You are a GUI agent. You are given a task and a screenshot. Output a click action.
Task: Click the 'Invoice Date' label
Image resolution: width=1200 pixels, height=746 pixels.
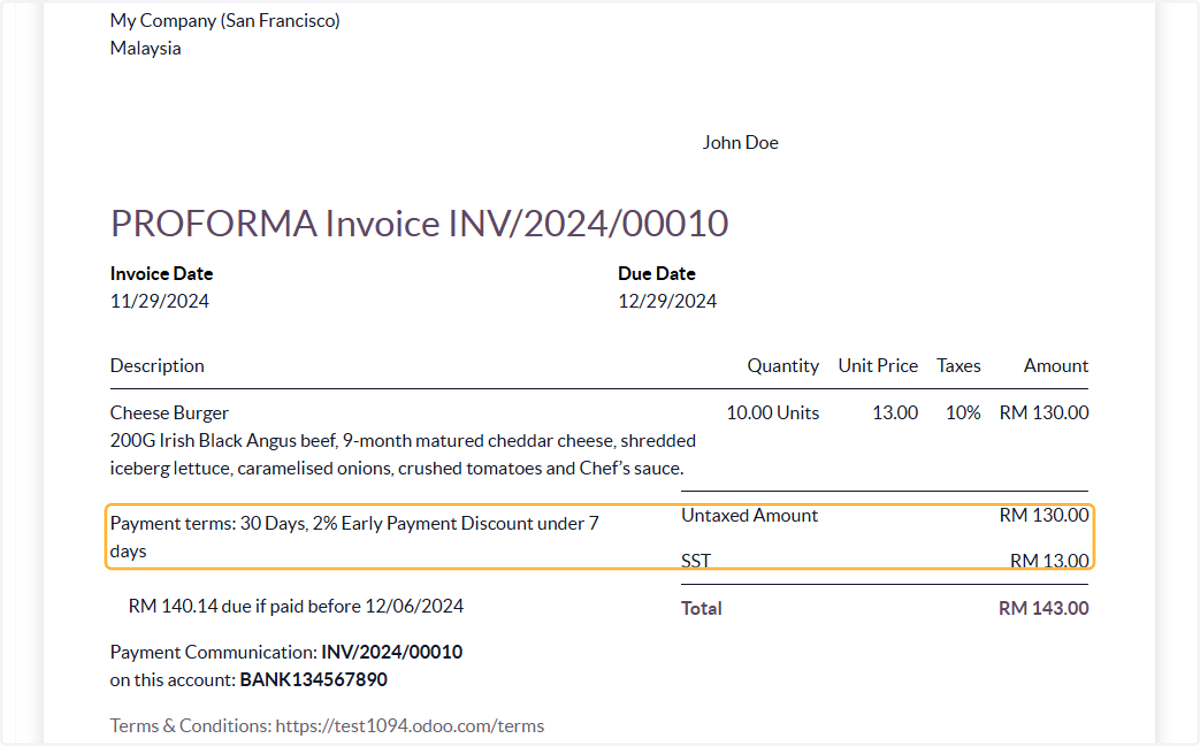[161, 273]
